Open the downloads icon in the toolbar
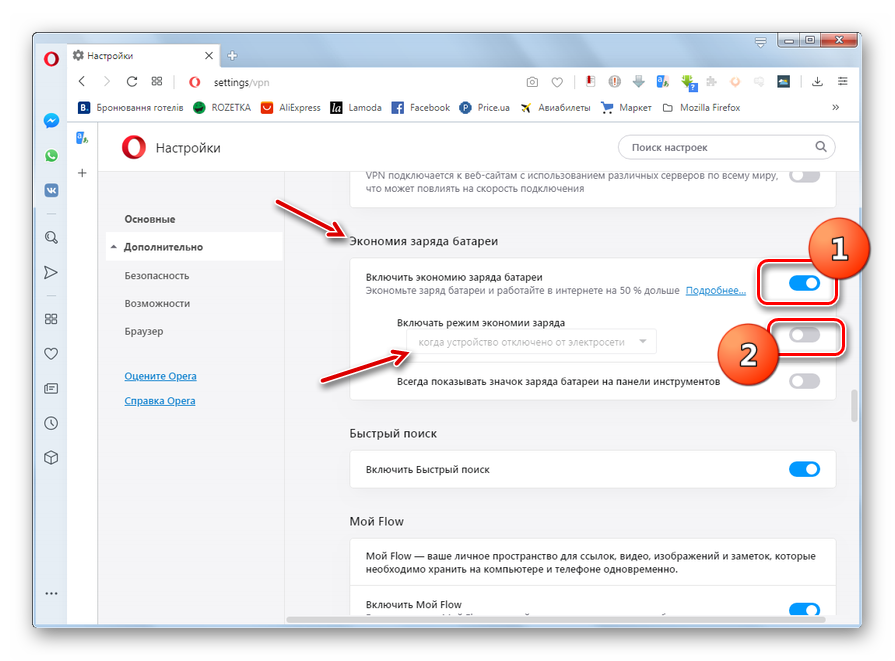Image resolution: width=895 pixels, height=661 pixels. 817,82
